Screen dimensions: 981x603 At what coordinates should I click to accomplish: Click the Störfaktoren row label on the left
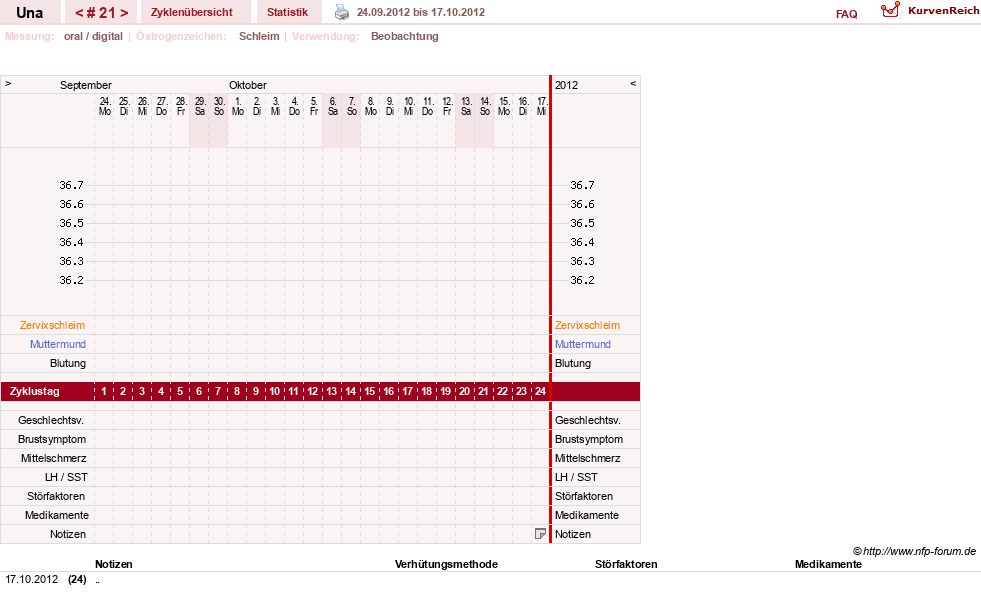[x=56, y=496]
